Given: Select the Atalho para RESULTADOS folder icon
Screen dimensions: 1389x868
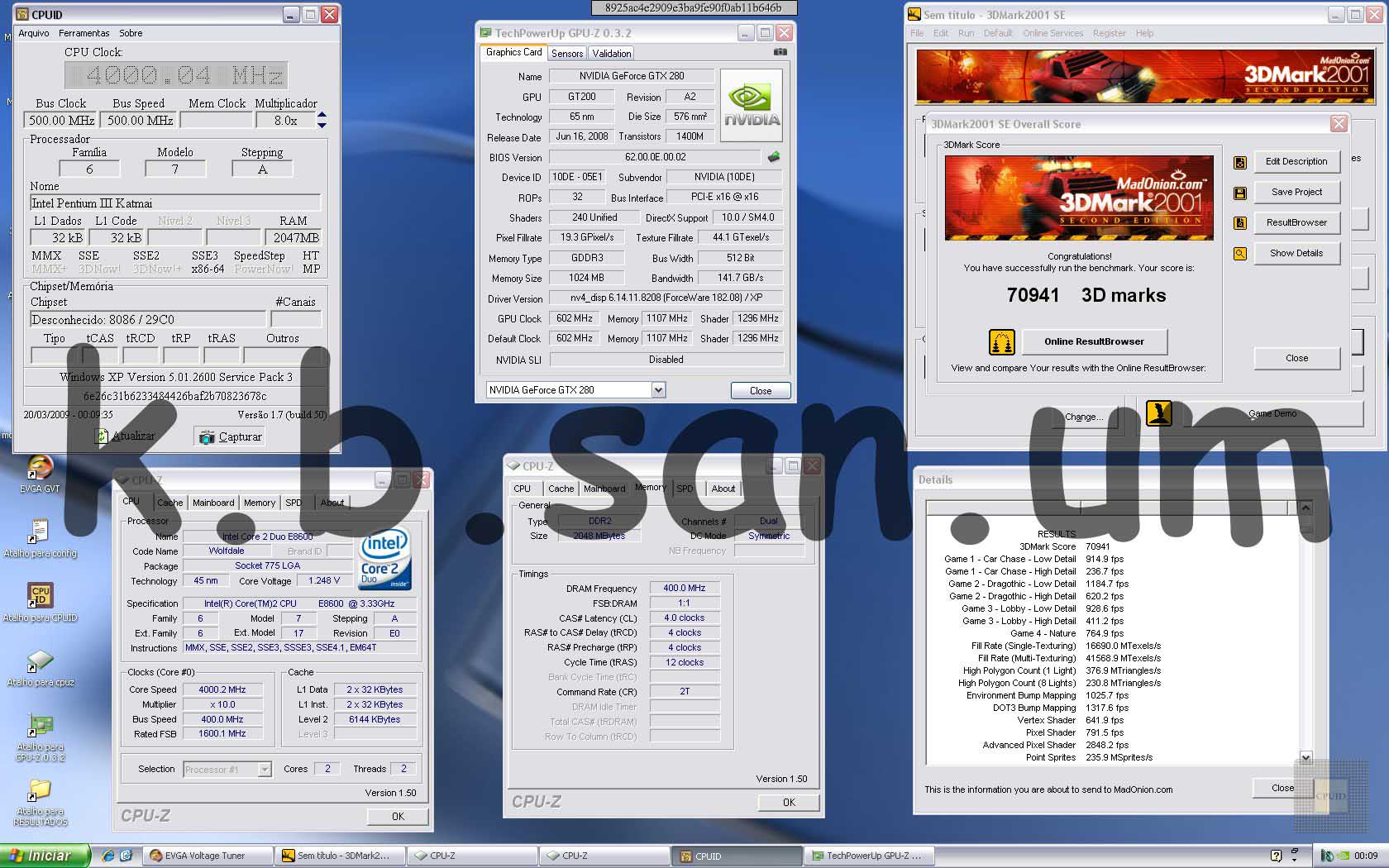Looking at the screenshot, I should click(40, 801).
